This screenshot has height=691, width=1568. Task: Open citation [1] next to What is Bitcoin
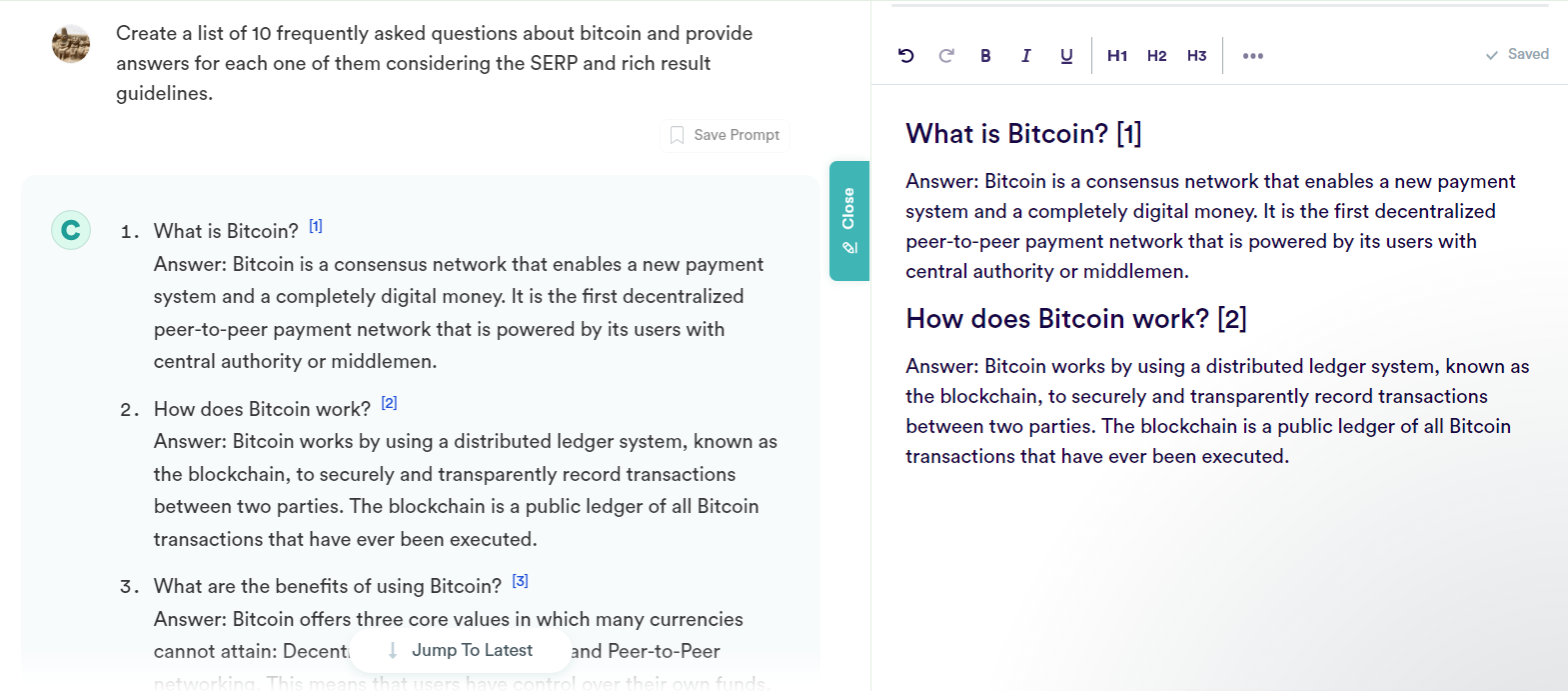316,226
